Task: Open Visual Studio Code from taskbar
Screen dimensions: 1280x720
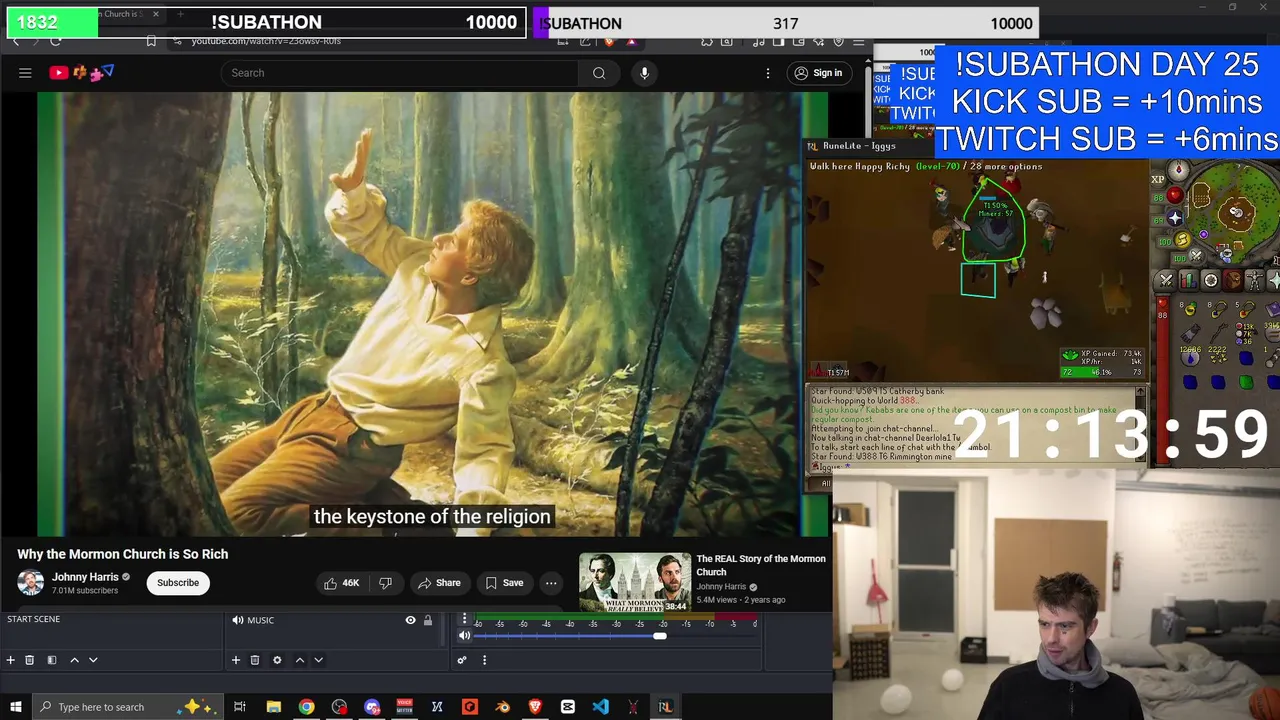Action: click(600, 707)
